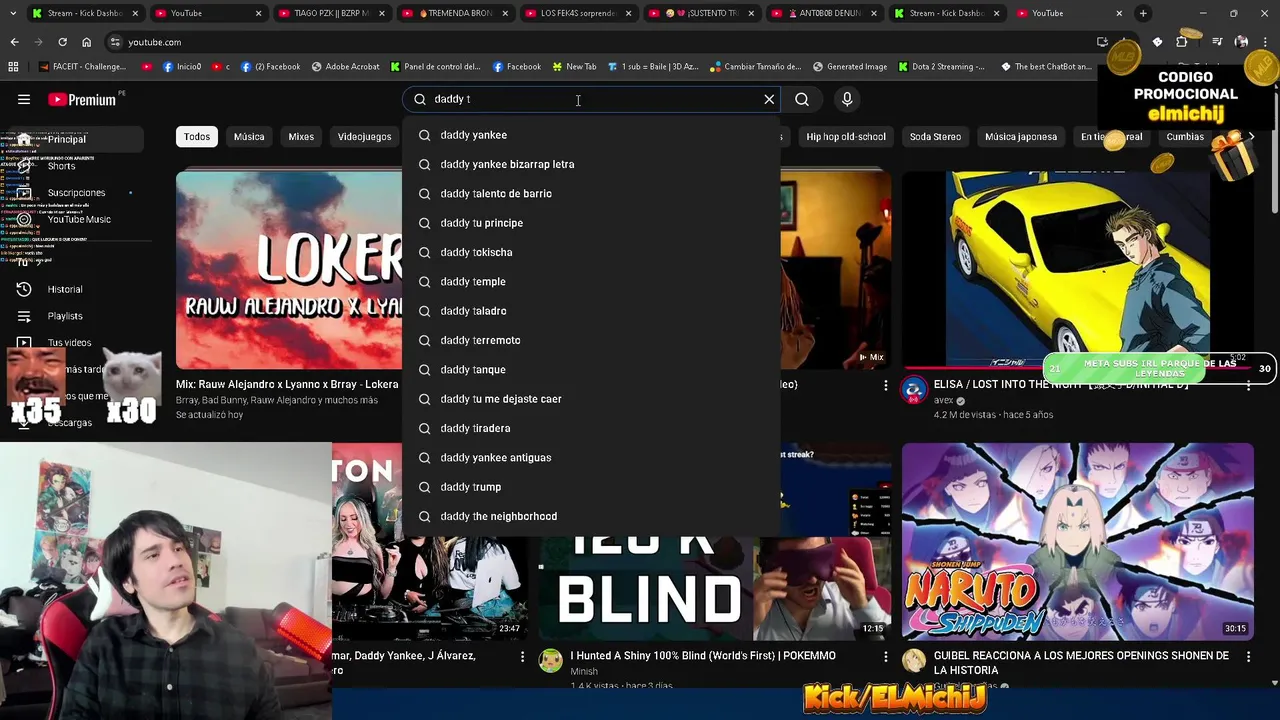
Task: Open 'Shorts' in the sidebar
Action: click(61, 166)
